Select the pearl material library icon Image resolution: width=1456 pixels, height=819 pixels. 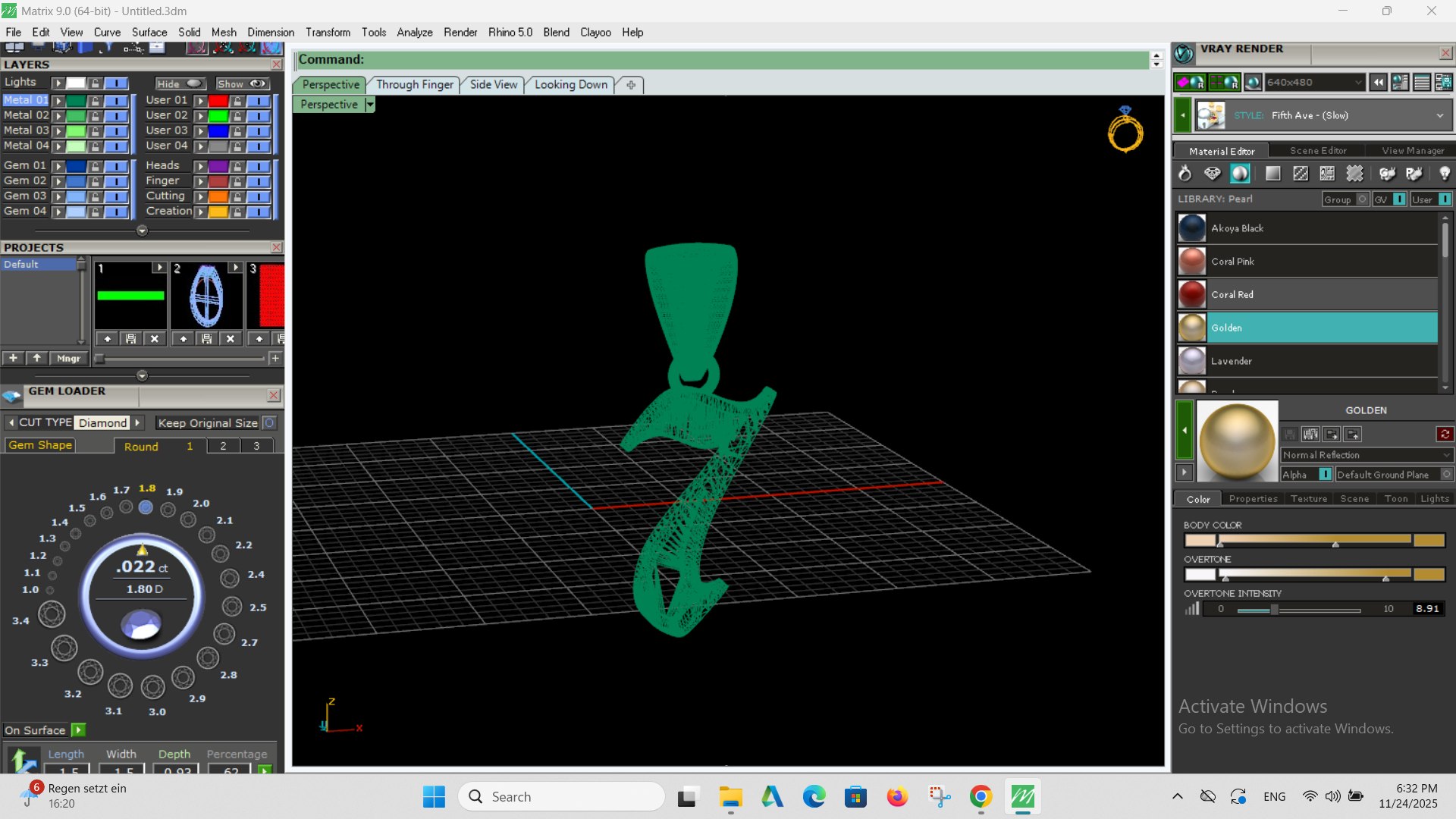pos(1240,174)
